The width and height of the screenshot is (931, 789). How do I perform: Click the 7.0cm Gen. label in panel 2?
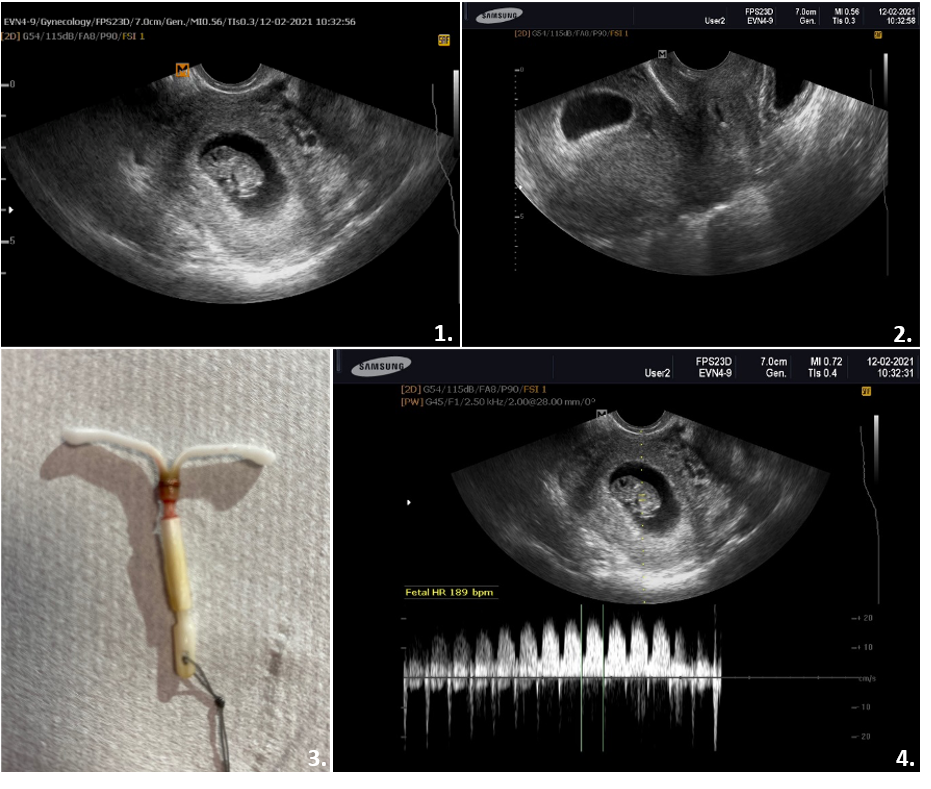[x=806, y=16]
